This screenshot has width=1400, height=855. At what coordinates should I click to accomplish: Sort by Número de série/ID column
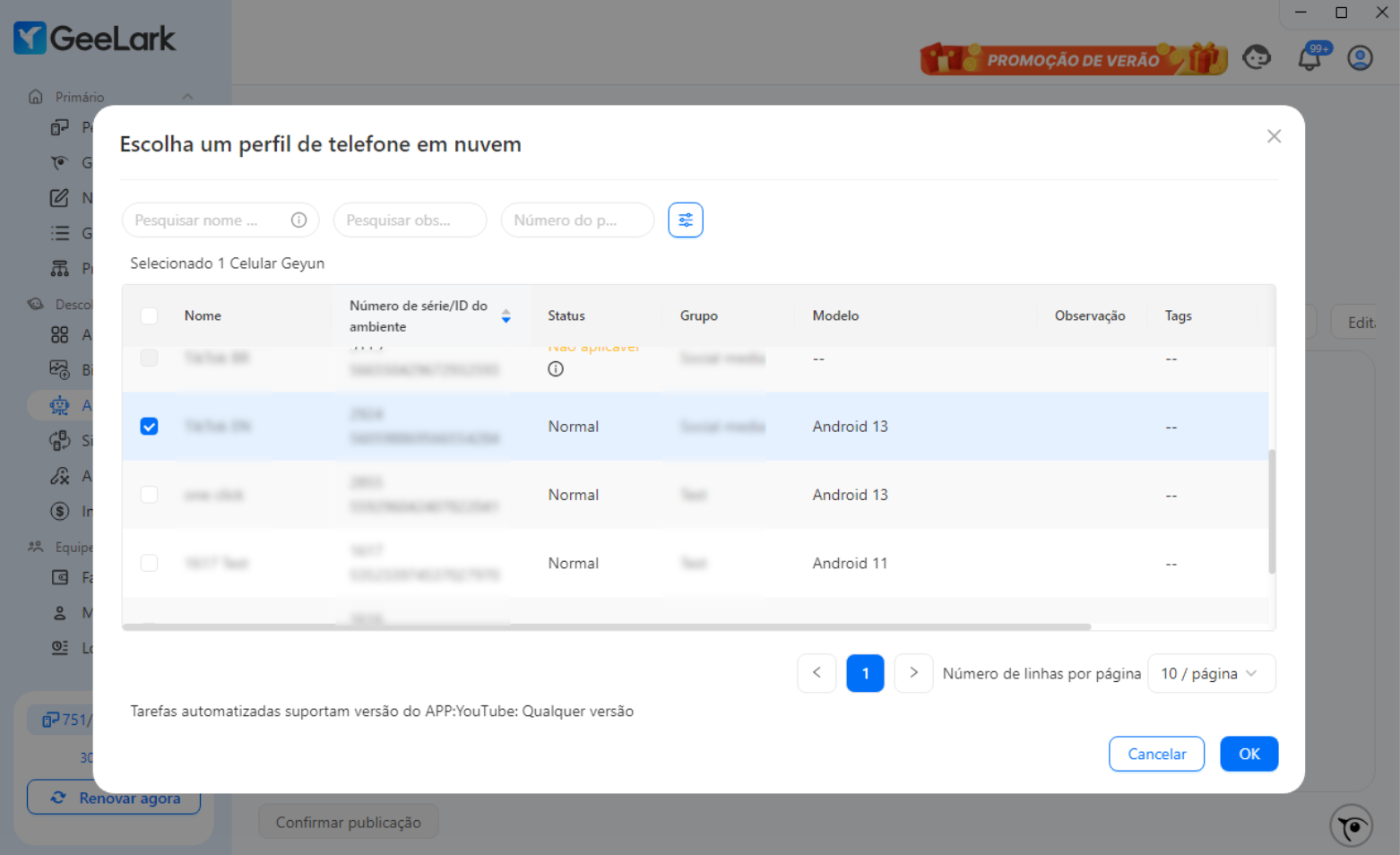[506, 315]
